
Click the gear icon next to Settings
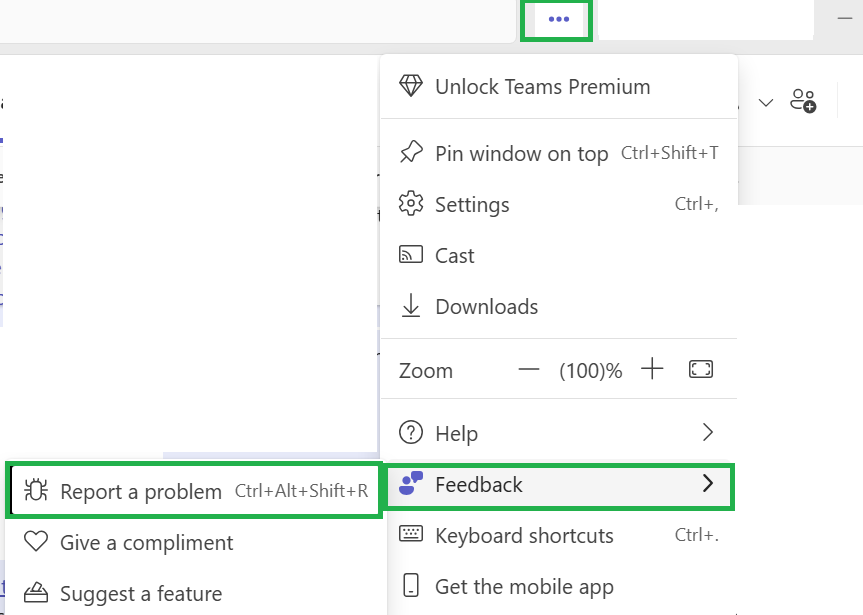tap(411, 204)
